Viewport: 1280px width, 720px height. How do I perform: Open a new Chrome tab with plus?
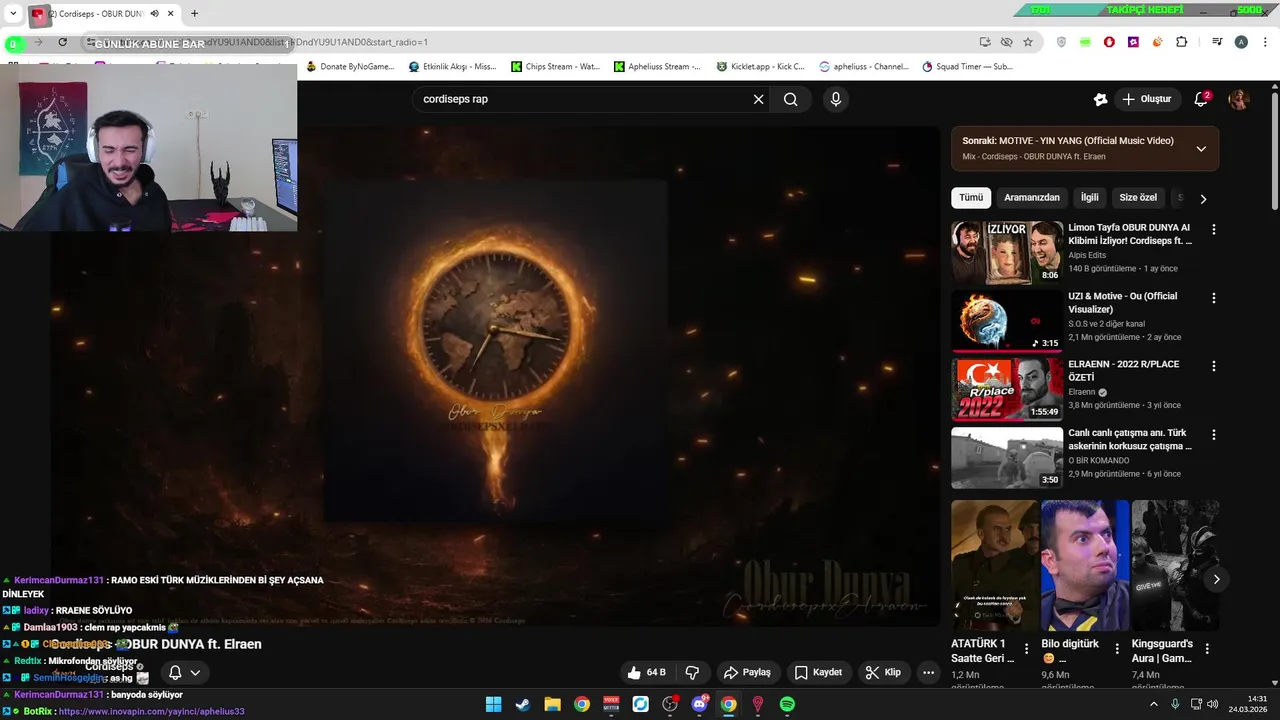(194, 14)
